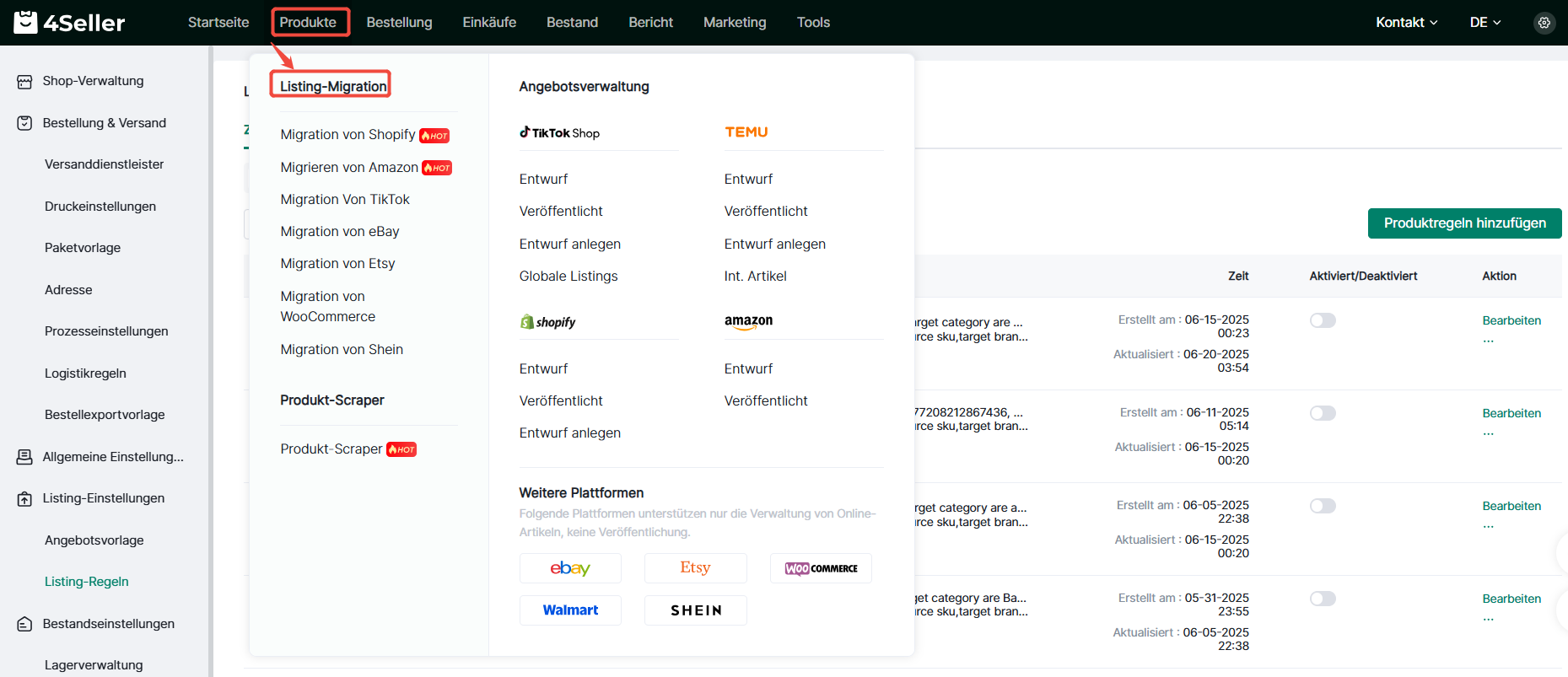The image size is (1568, 677).
Task: Open the Bestand menu
Action: pyautogui.click(x=572, y=23)
